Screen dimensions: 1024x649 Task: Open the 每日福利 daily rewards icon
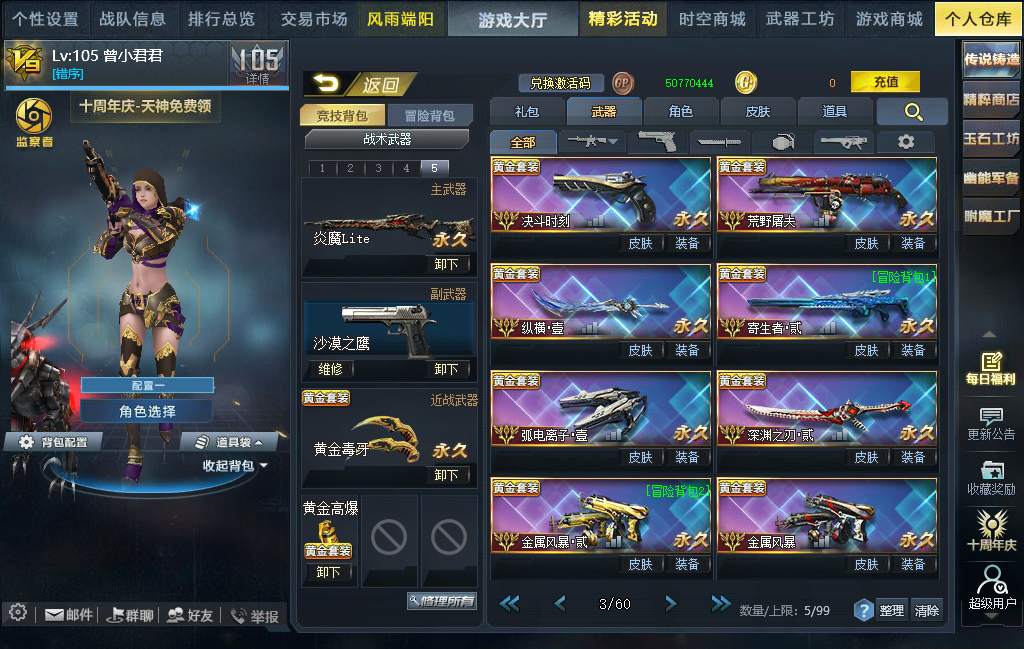coord(991,368)
